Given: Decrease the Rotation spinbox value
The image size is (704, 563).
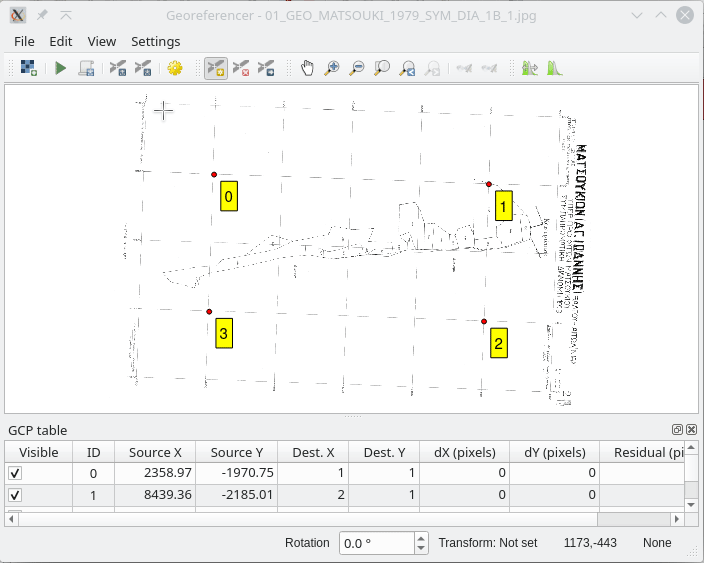Looking at the screenshot, I should [x=421, y=548].
